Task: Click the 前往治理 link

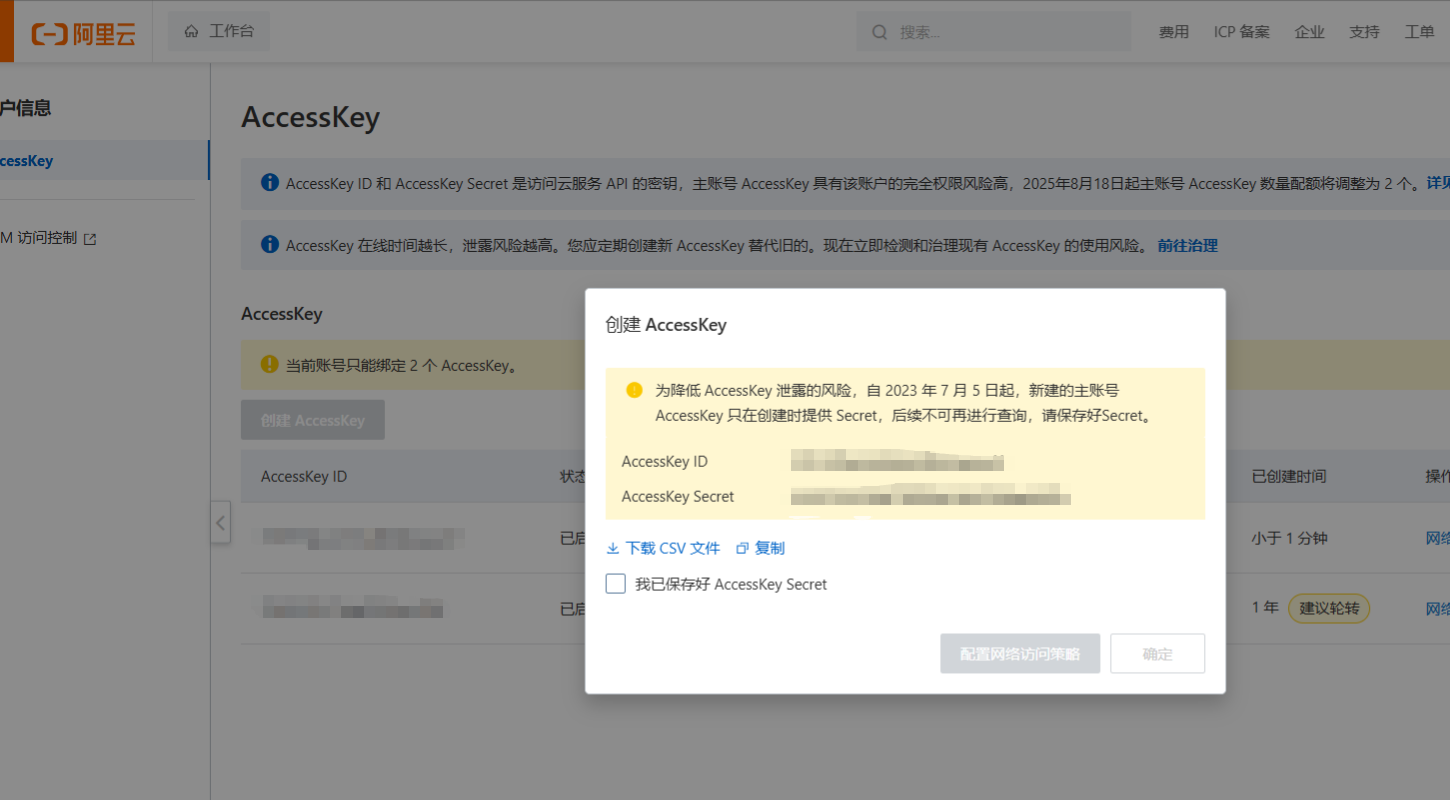Action: click(1187, 245)
